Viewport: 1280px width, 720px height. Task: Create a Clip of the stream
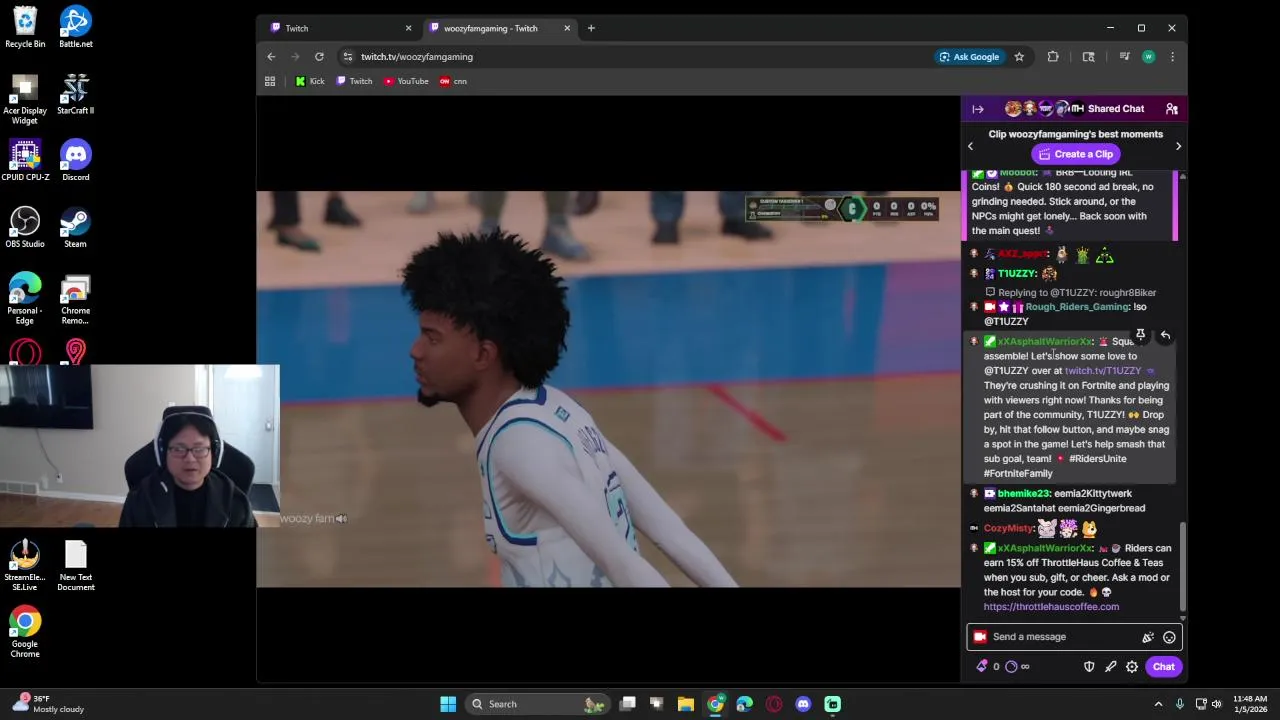click(1075, 154)
